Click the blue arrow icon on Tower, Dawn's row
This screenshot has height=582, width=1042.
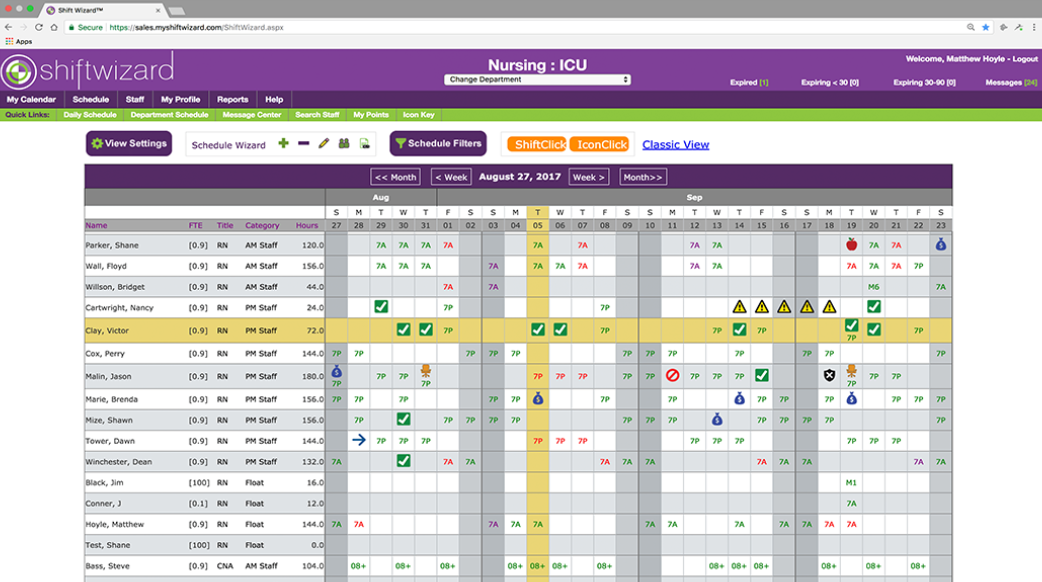(x=359, y=440)
